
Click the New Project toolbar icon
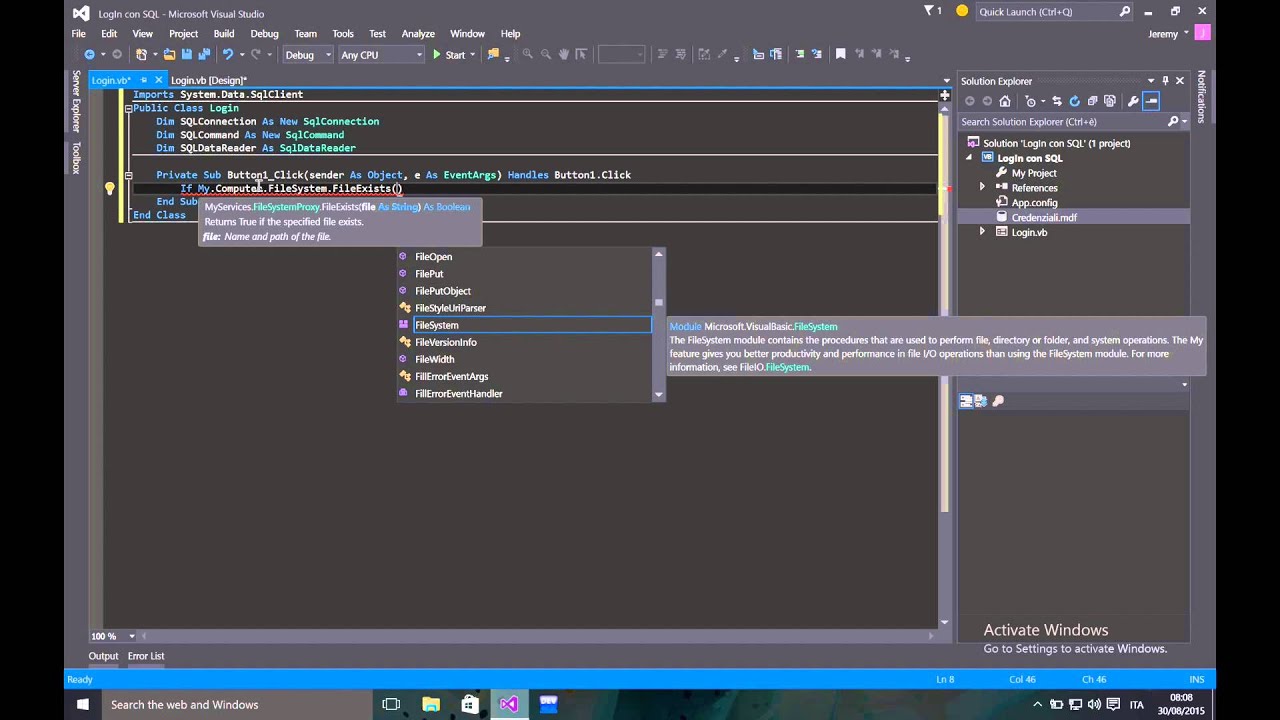coord(142,55)
